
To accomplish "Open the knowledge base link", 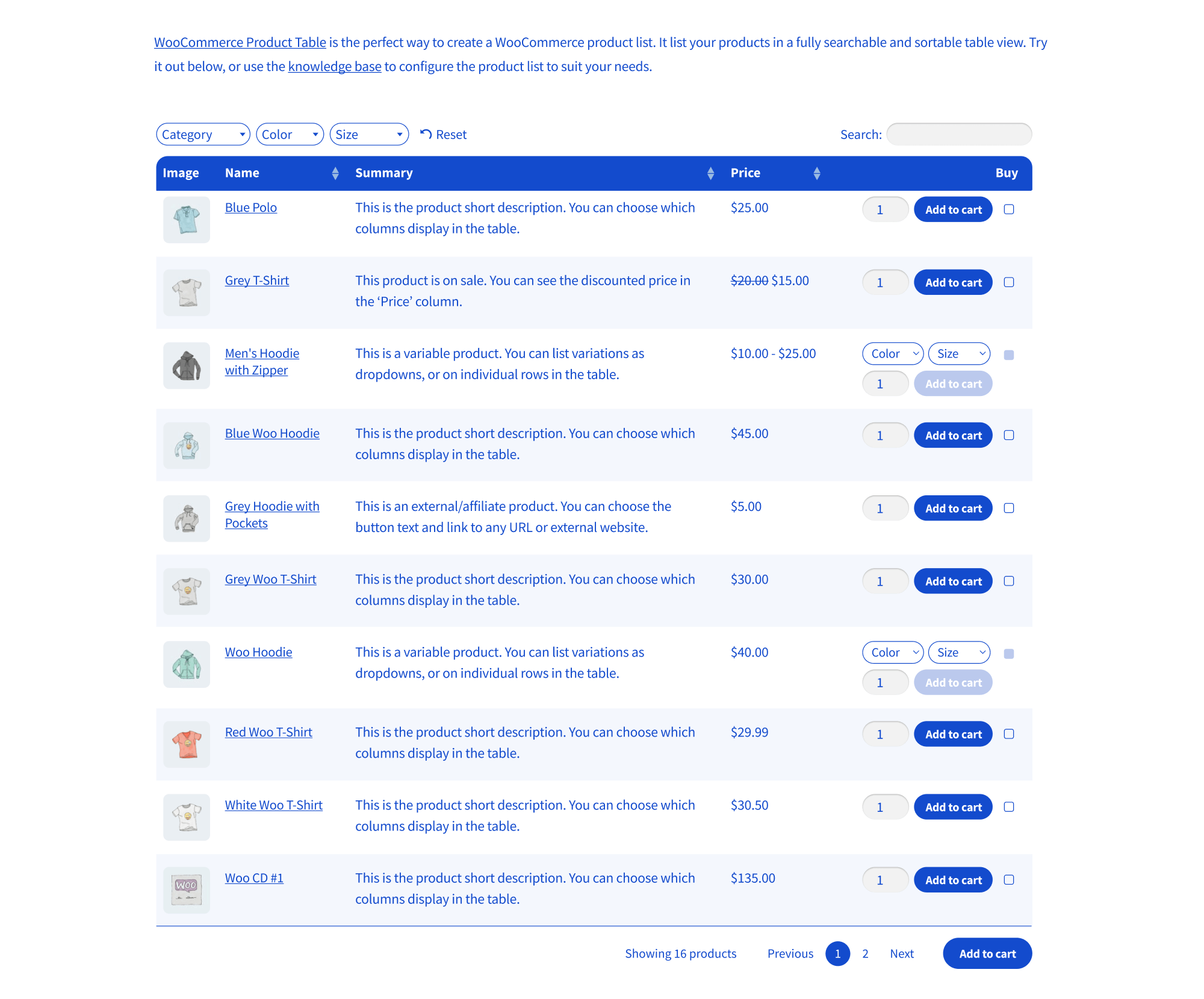I will point(335,66).
